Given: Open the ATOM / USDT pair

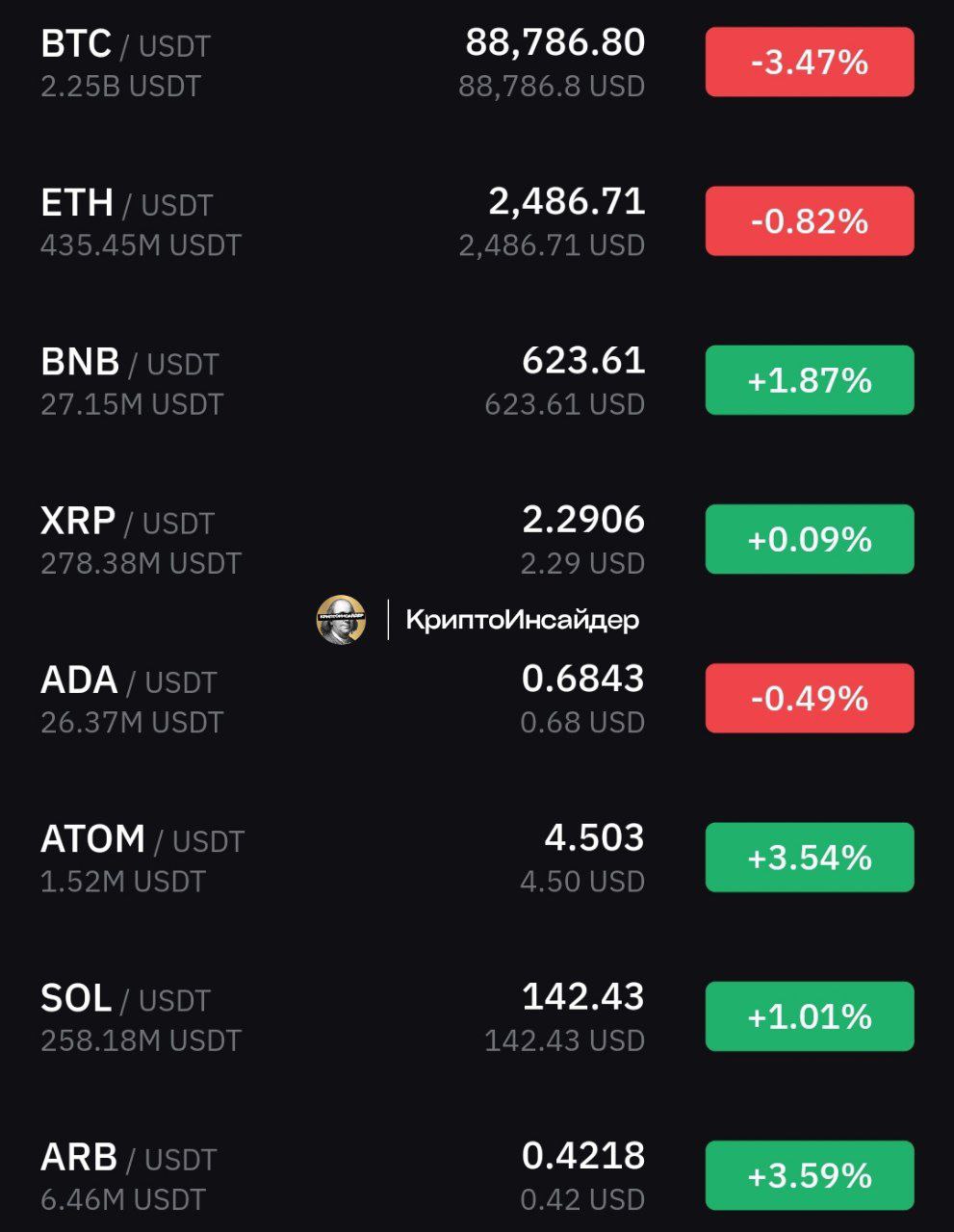Looking at the screenshot, I should point(477,858).
